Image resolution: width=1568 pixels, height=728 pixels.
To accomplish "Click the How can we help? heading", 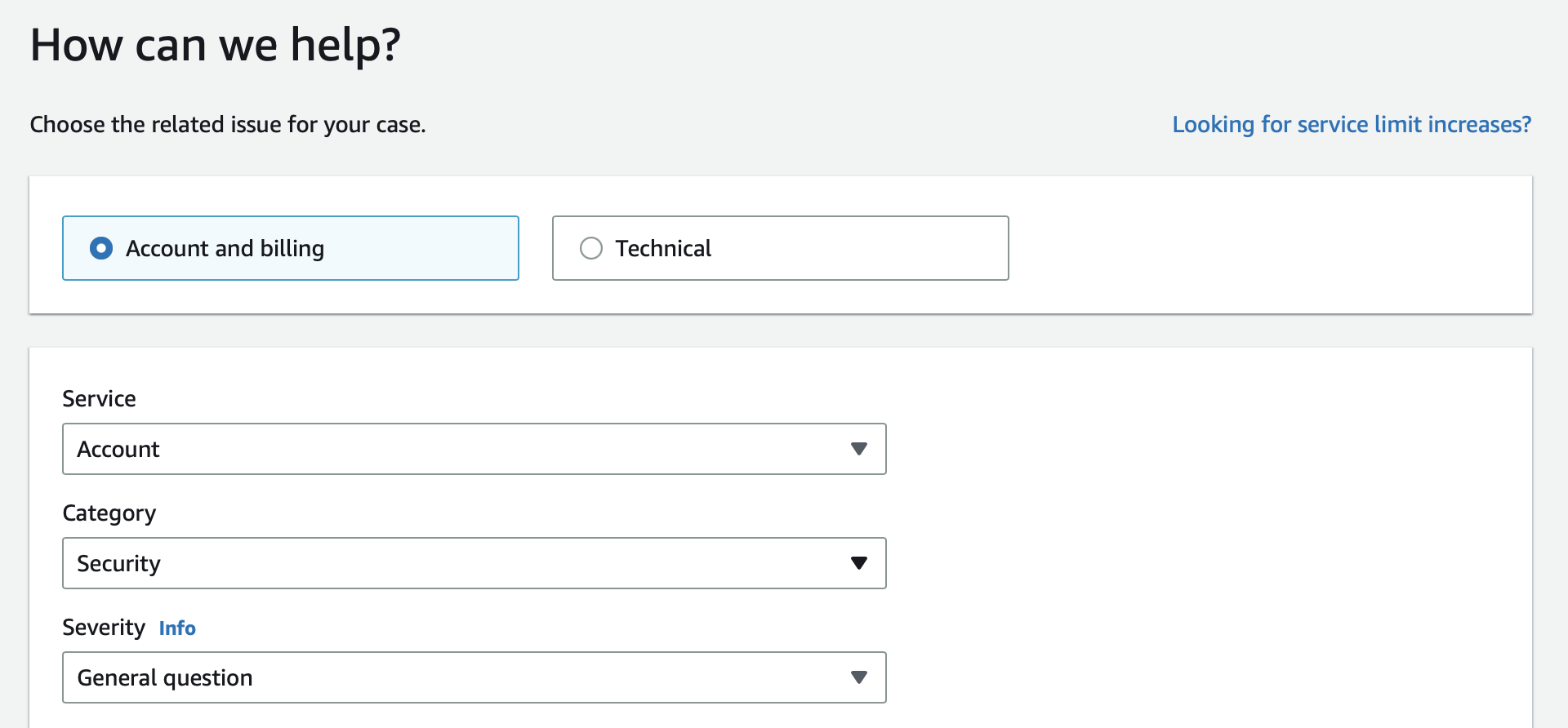I will (x=216, y=45).
